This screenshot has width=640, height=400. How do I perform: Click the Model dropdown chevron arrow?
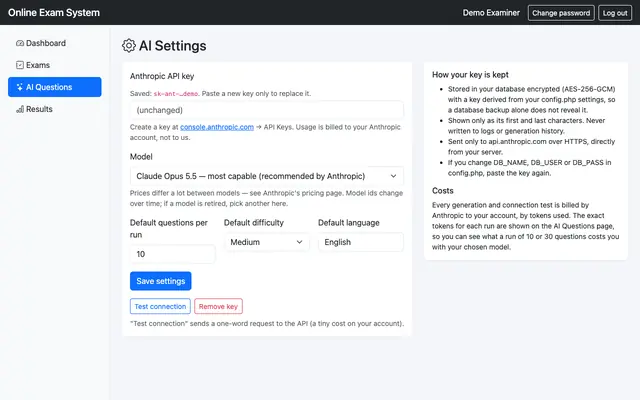(x=393, y=176)
